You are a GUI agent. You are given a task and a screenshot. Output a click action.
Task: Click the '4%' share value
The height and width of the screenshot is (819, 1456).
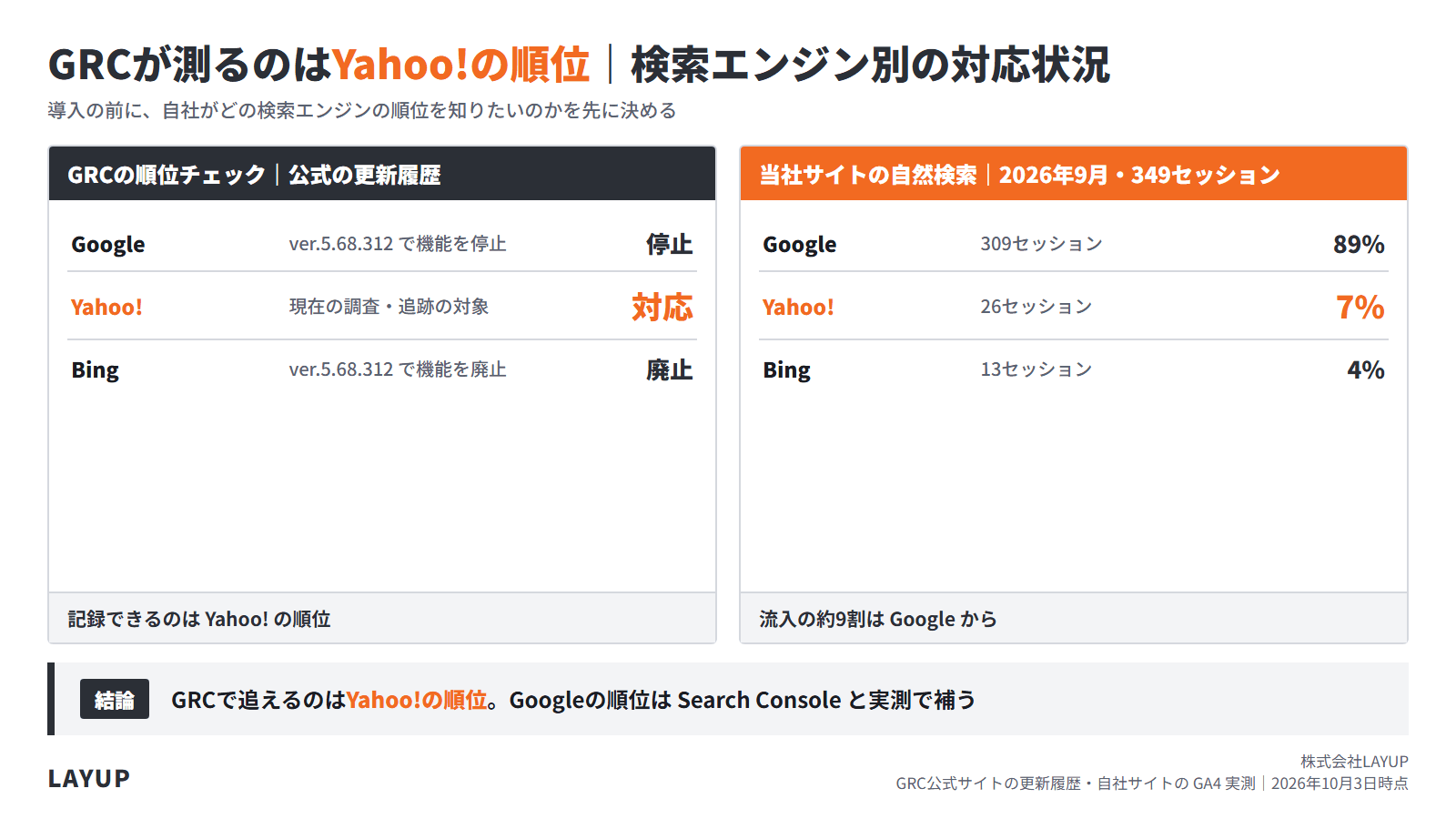coord(1366,369)
